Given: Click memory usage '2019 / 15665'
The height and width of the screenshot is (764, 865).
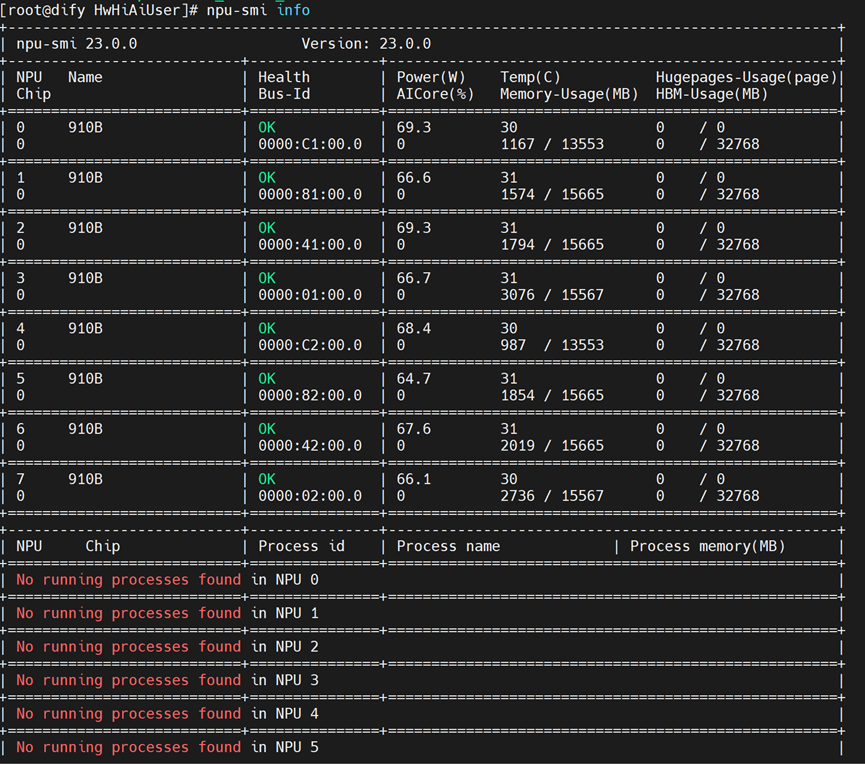Looking at the screenshot, I should pos(552,446).
